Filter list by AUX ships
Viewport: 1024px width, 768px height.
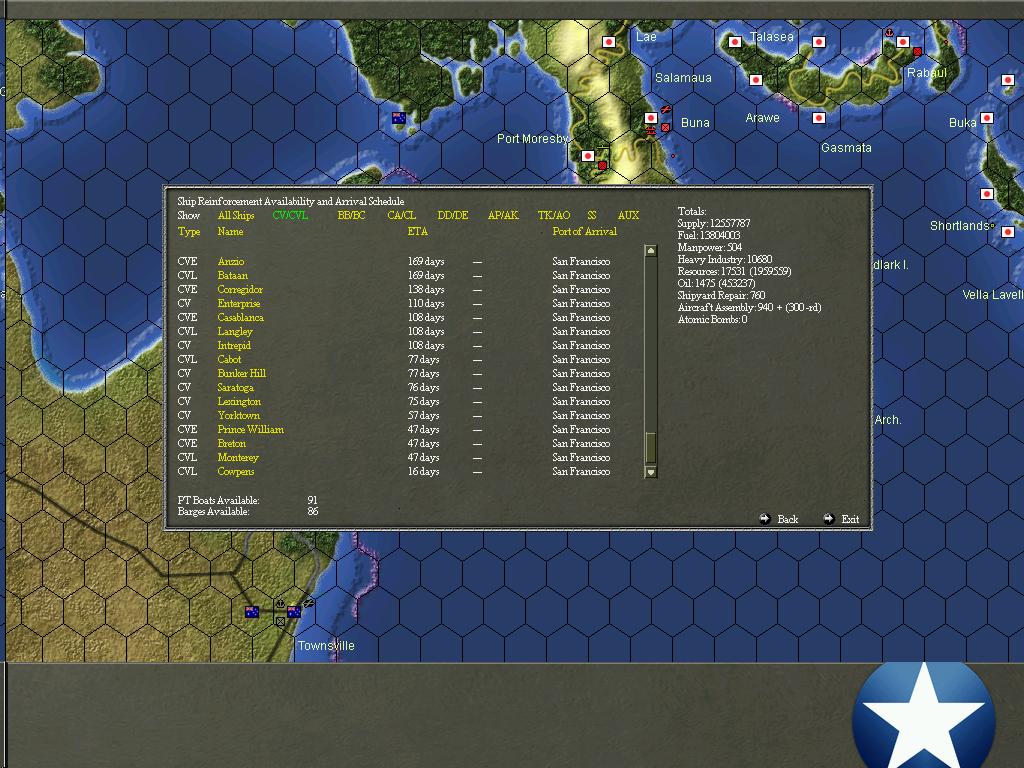[x=628, y=215]
